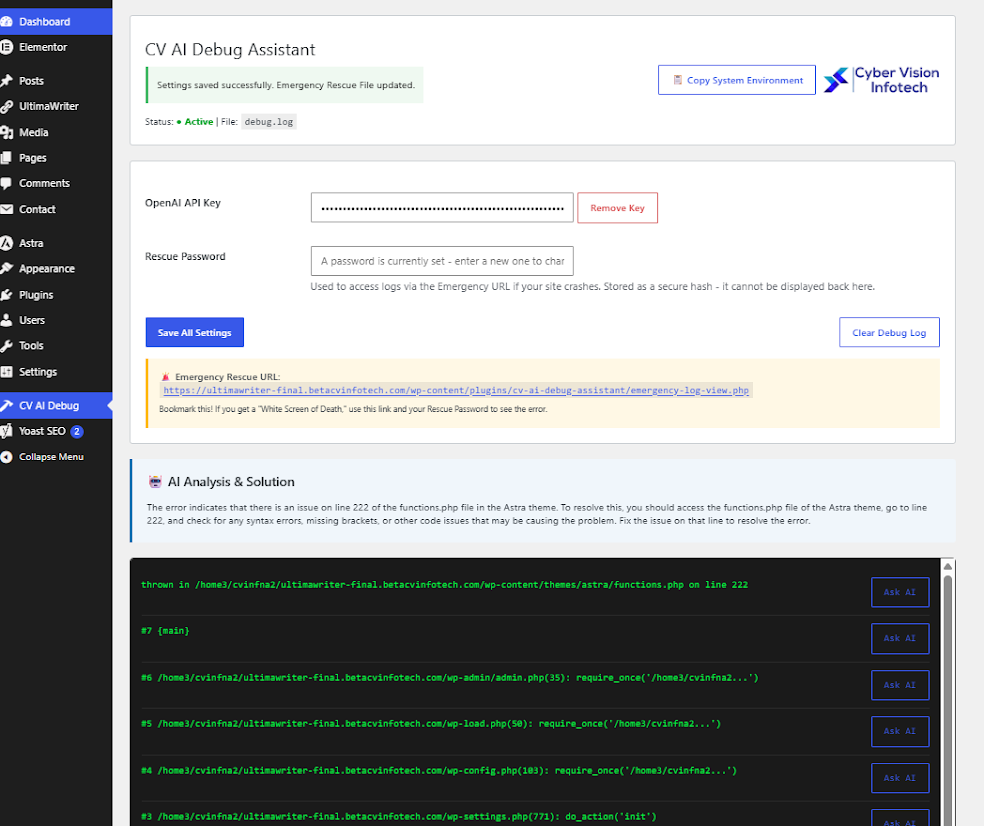Open the Astra menu item

point(56,244)
